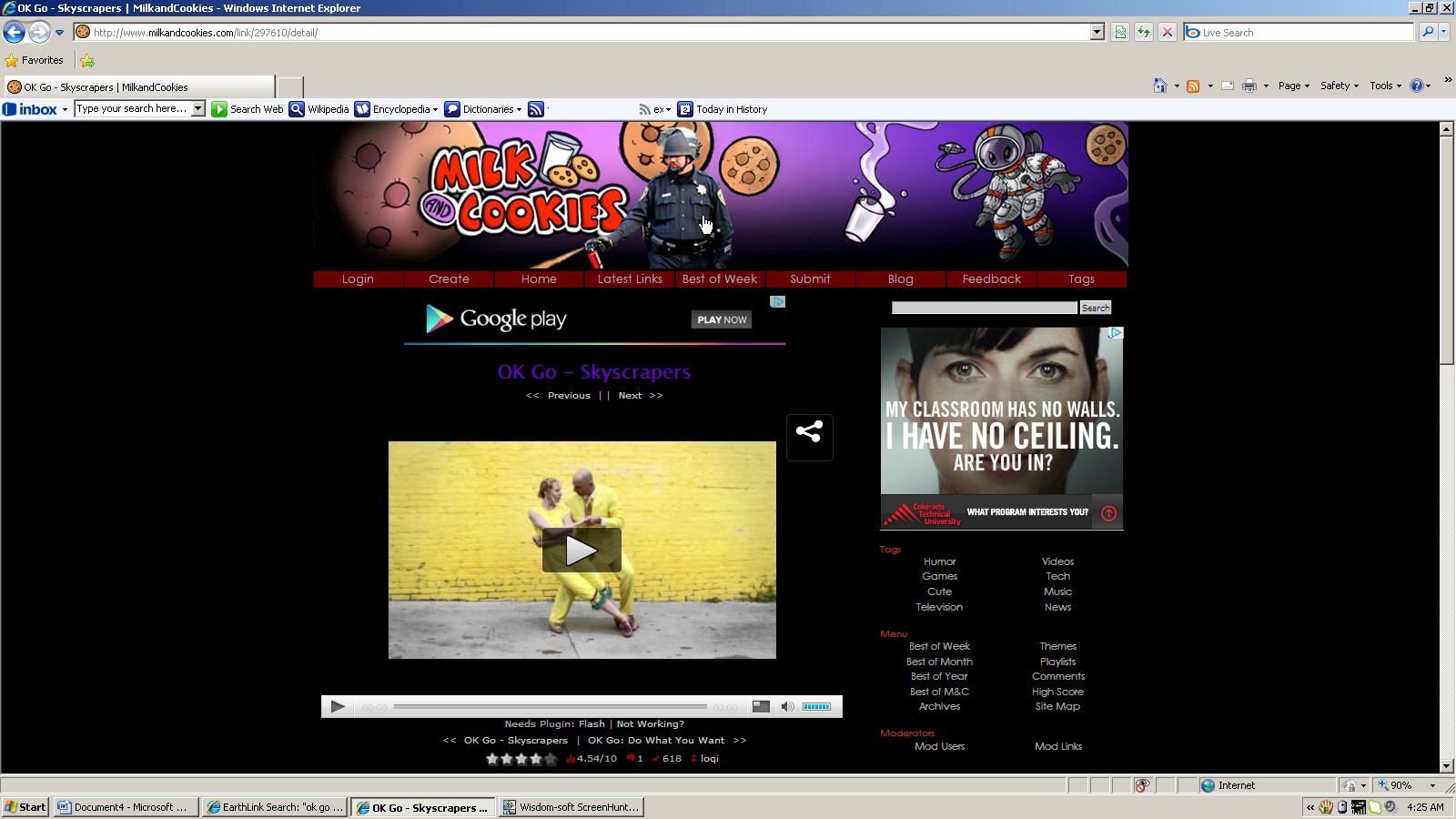The image size is (1456, 819).
Task: Open the Not Working? link
Action: click(x=651, y=724)
